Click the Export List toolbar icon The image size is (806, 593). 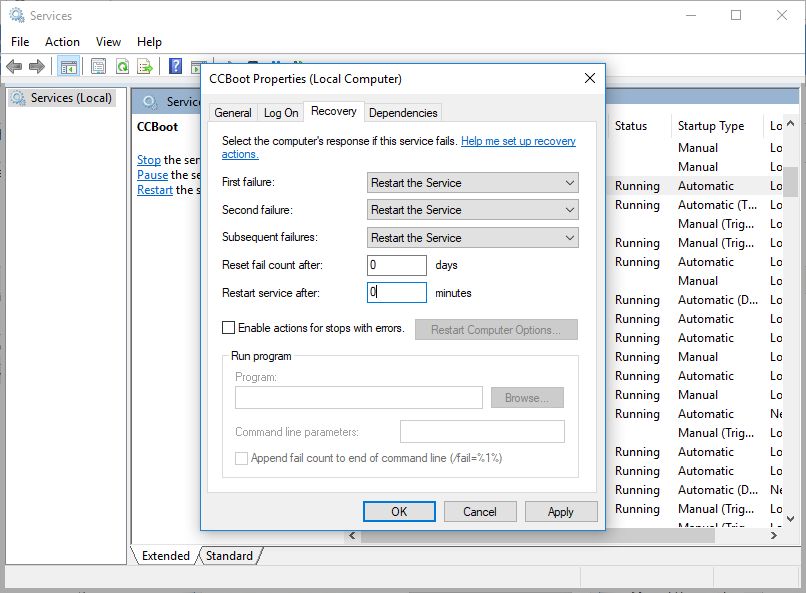(x=145, y=66)
